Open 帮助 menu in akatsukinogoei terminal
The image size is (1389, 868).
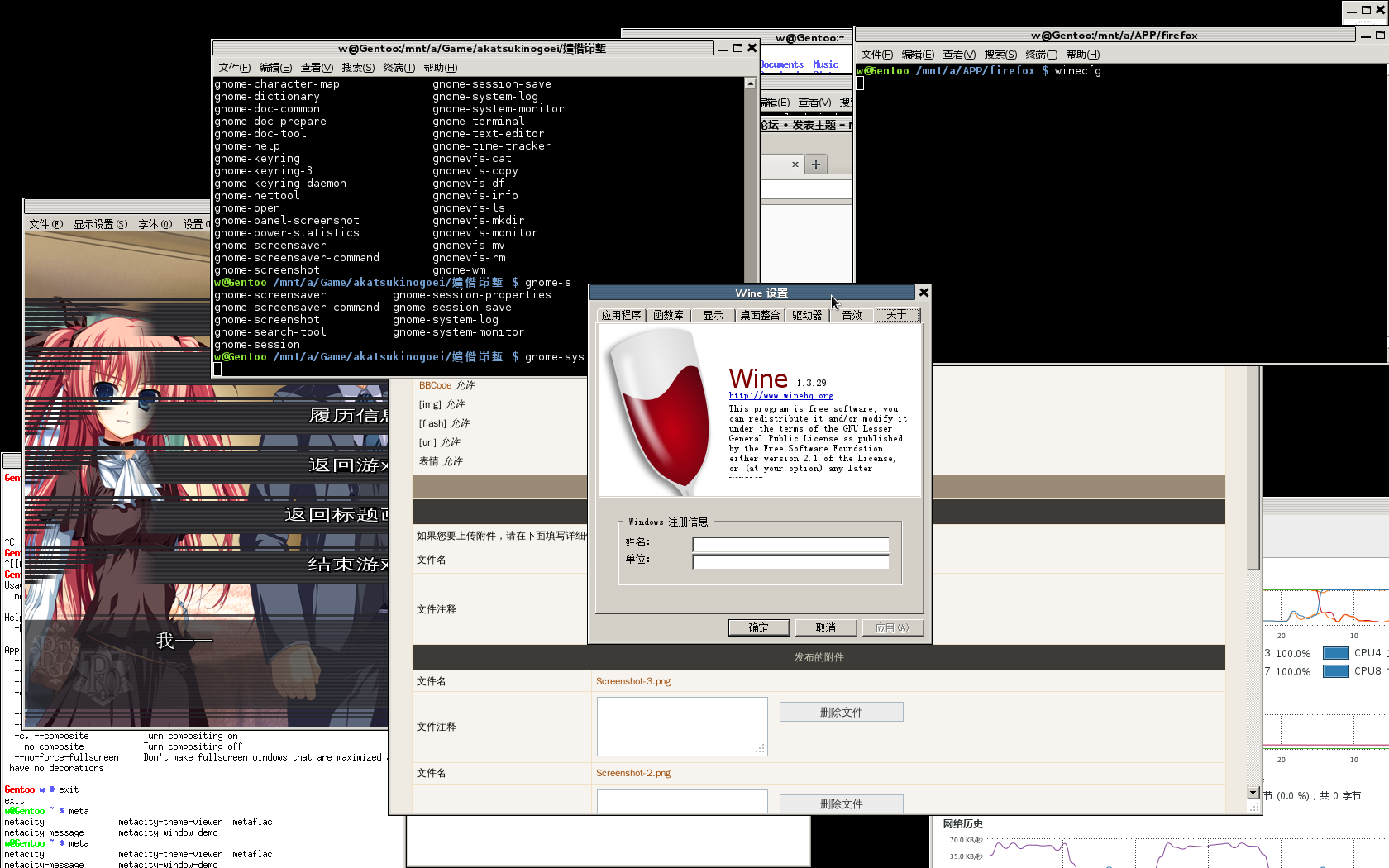tap(440, 68)
